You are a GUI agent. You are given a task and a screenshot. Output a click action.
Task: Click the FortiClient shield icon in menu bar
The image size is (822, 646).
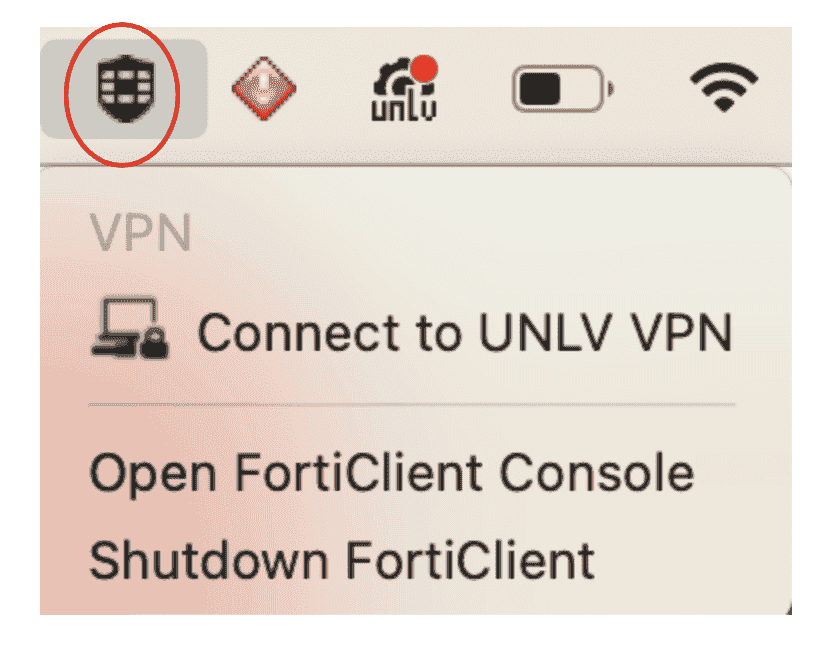(122, 90)
